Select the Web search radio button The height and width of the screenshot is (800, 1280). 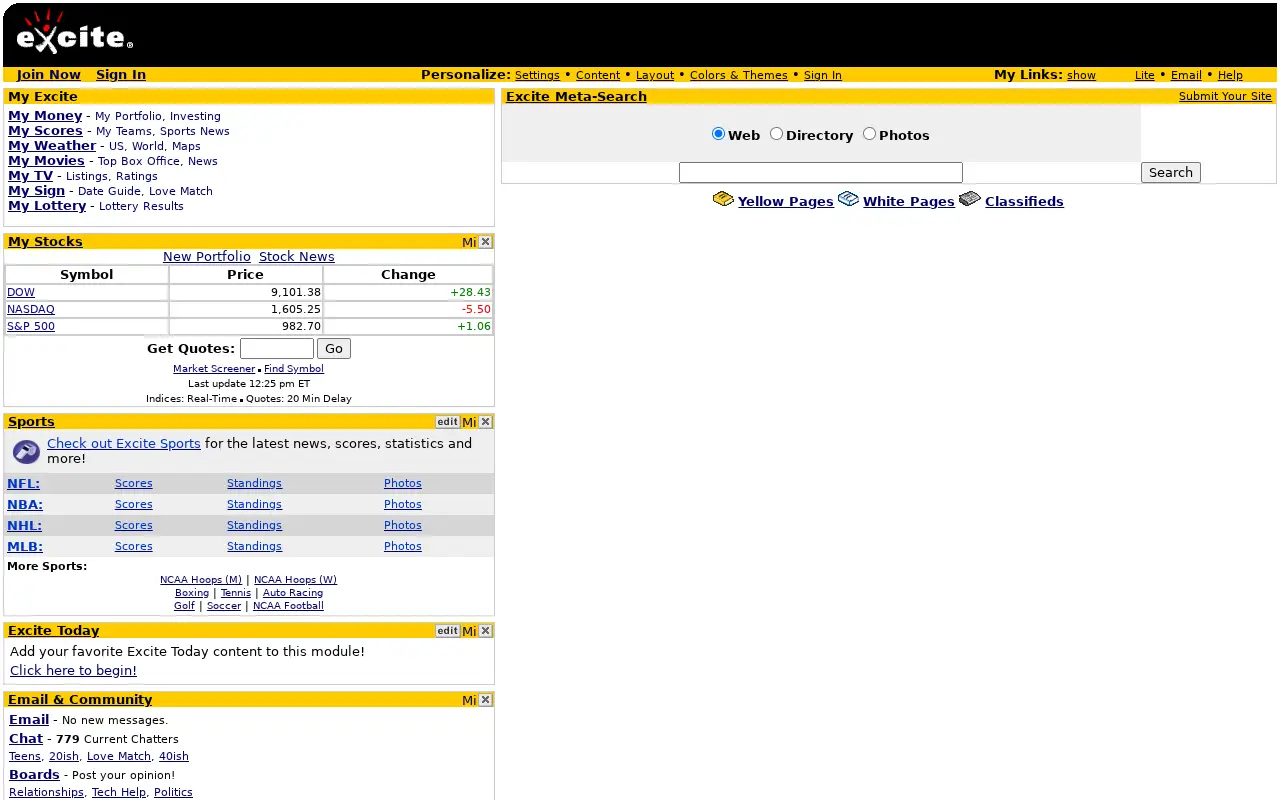[718, 134]
